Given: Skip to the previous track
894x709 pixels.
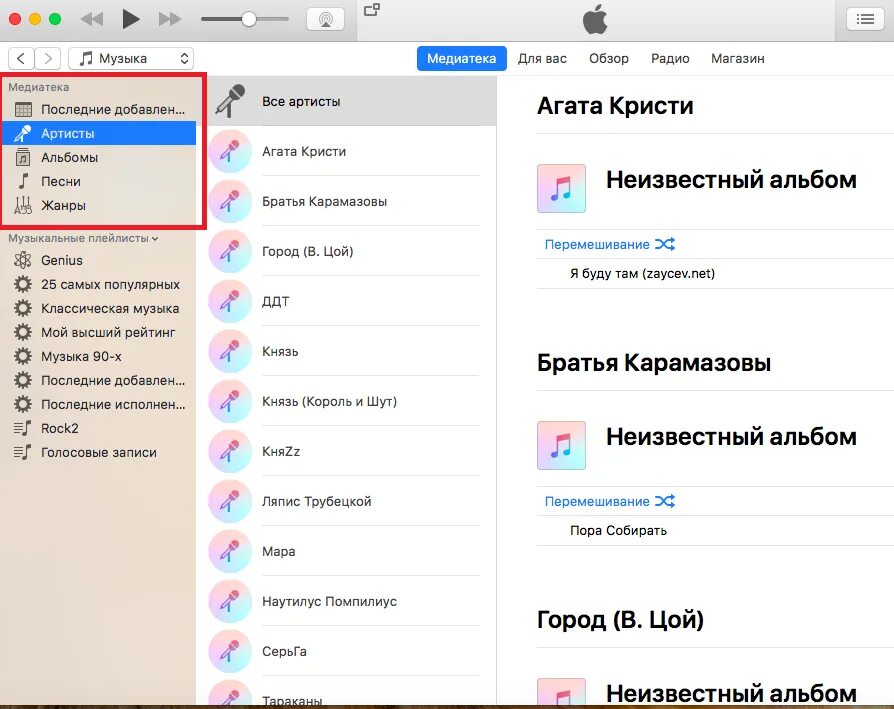Looking at the screenshot, I should click(x=92, y=19).
